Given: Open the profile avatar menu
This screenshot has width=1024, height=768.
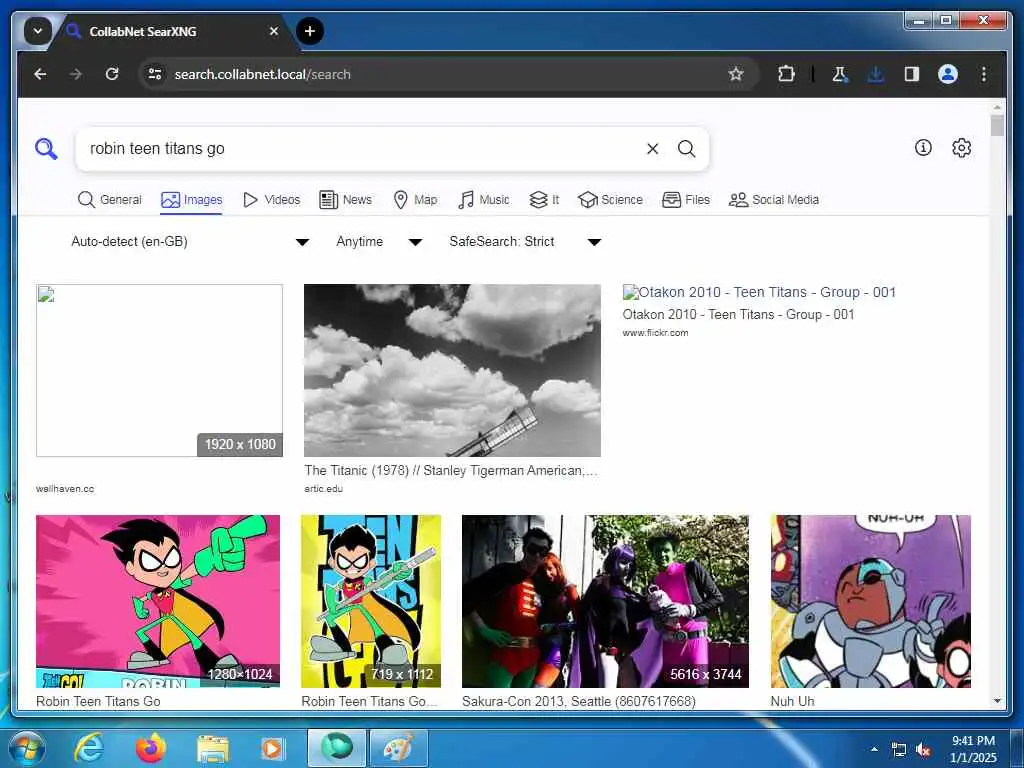Looking at the screenshot, I should [x=948, y=74].
